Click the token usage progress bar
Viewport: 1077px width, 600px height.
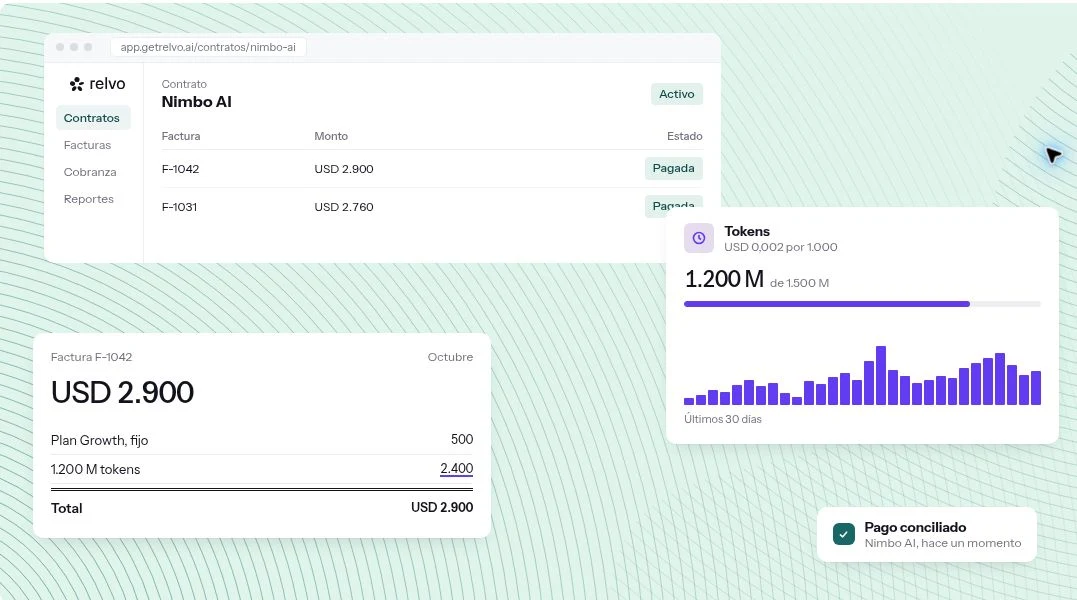(862, 303)
